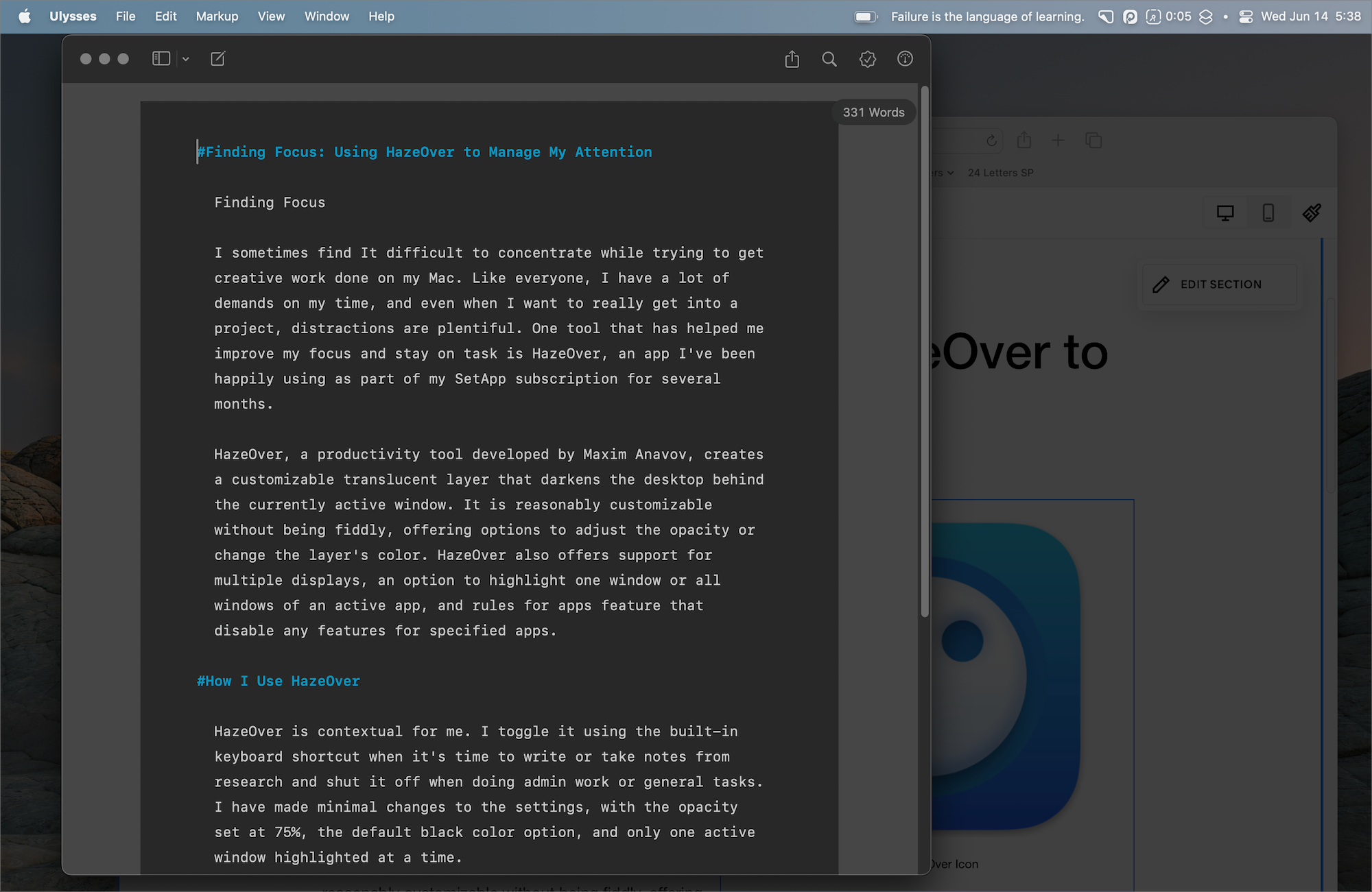Open the dashboard gauge icon in Ulysses
This screenshot has height=892, width=1372.
[x=905, y=59]
